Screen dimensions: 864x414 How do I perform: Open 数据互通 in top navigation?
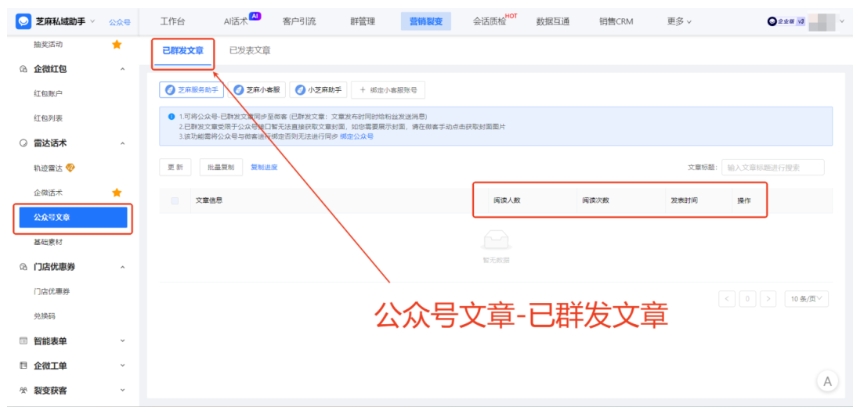tap(553, 22)
